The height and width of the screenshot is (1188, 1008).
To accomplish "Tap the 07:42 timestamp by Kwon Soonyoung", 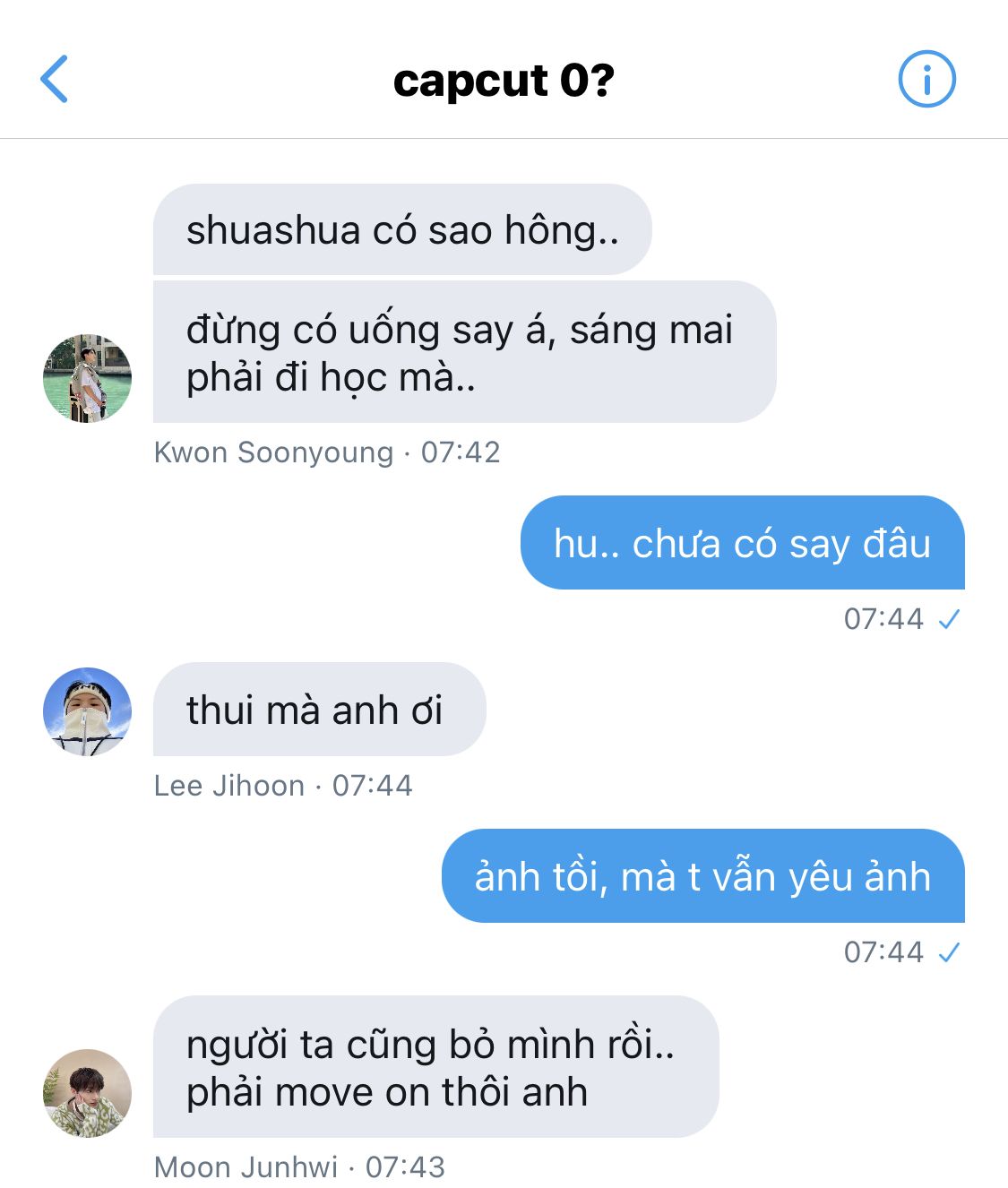I will coord(461,452).
